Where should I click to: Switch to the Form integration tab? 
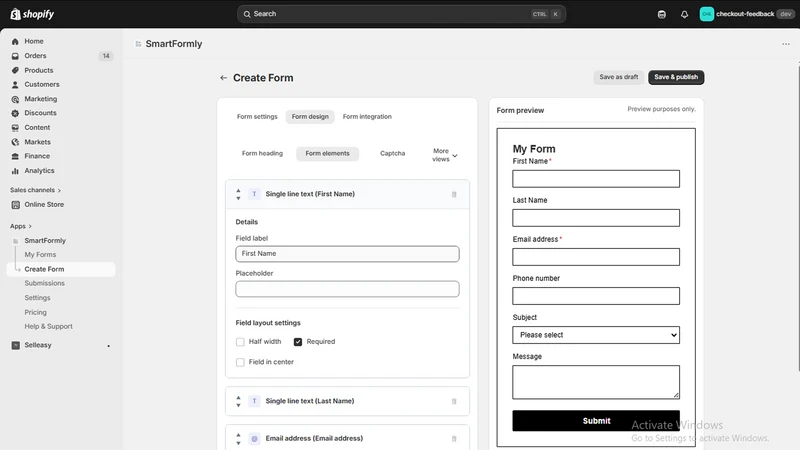[x=367, y=117]
